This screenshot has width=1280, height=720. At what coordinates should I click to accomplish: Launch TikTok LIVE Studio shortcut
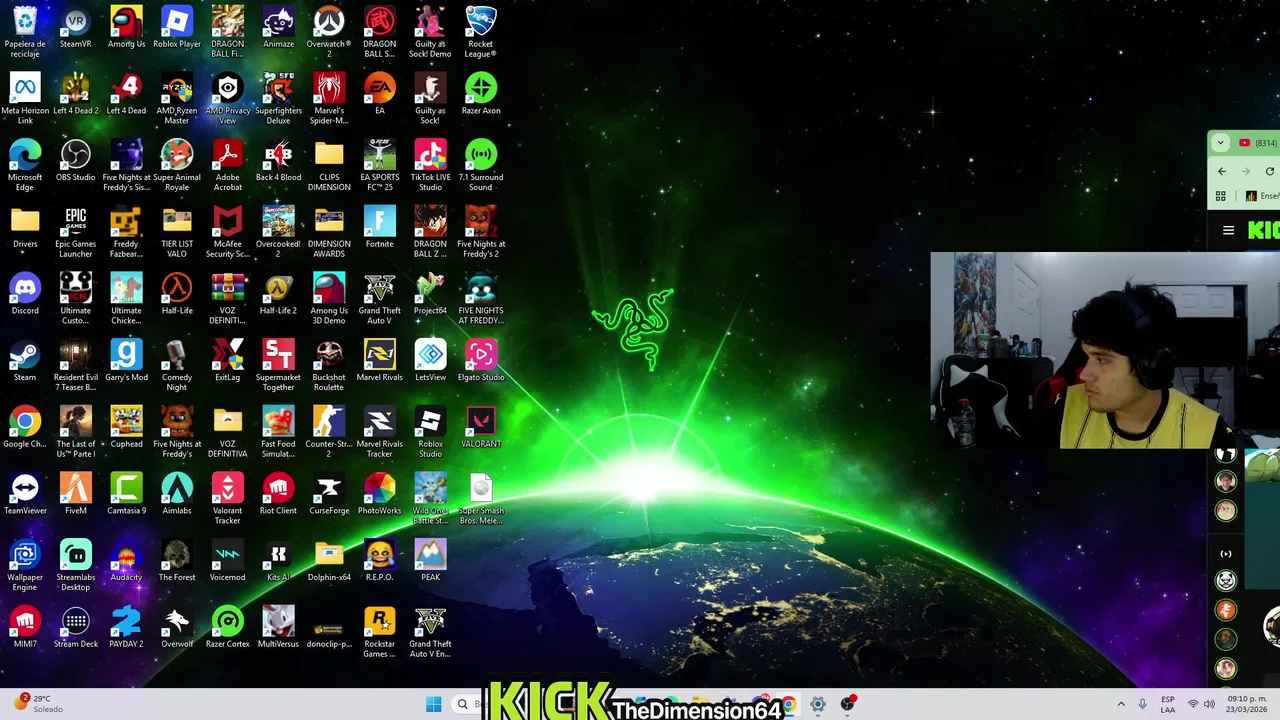coord(430,165)
